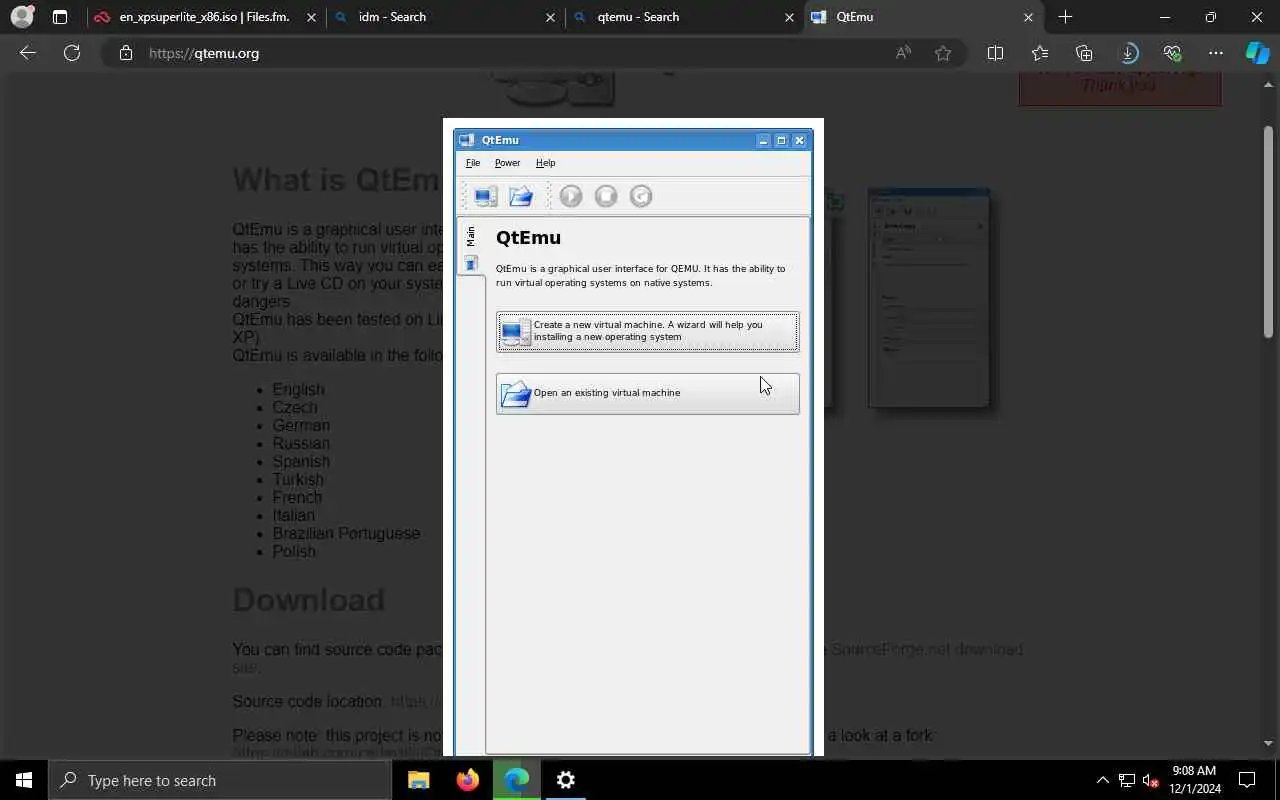This screenshot has width=1280, height=800.
Task: Open File Explorer from the taskbar
Action: tap(419, 780)
